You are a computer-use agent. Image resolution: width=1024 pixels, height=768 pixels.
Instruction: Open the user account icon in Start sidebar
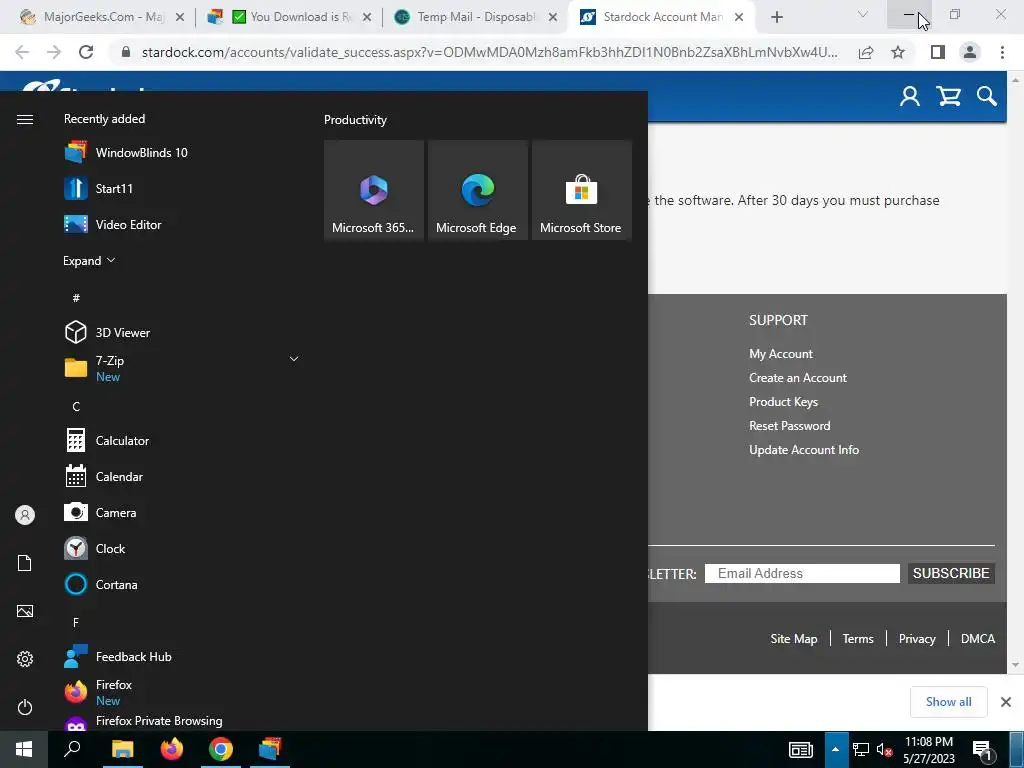coord(25,515)
